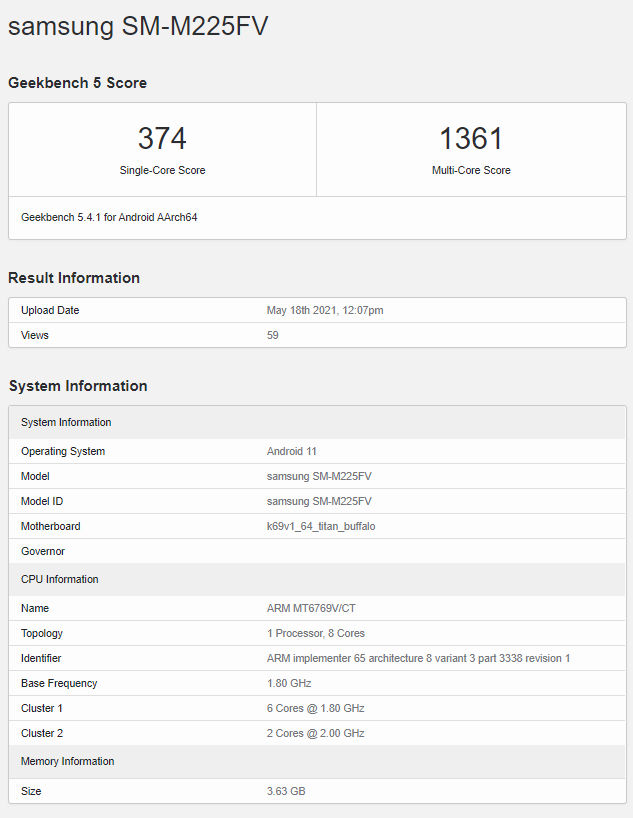The height and width of the screenshot is (818, 633).
Task: Click the page title samsung SM-M225FV
Action: [x=138, y=26]
